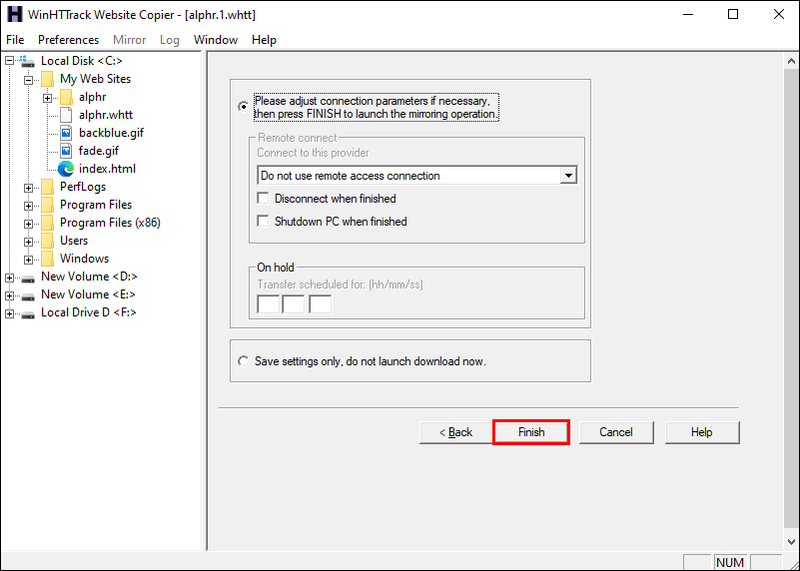800x571 pixels.
Task: Click the Program Files (x86) folder icon
Action: coord(47,222)
